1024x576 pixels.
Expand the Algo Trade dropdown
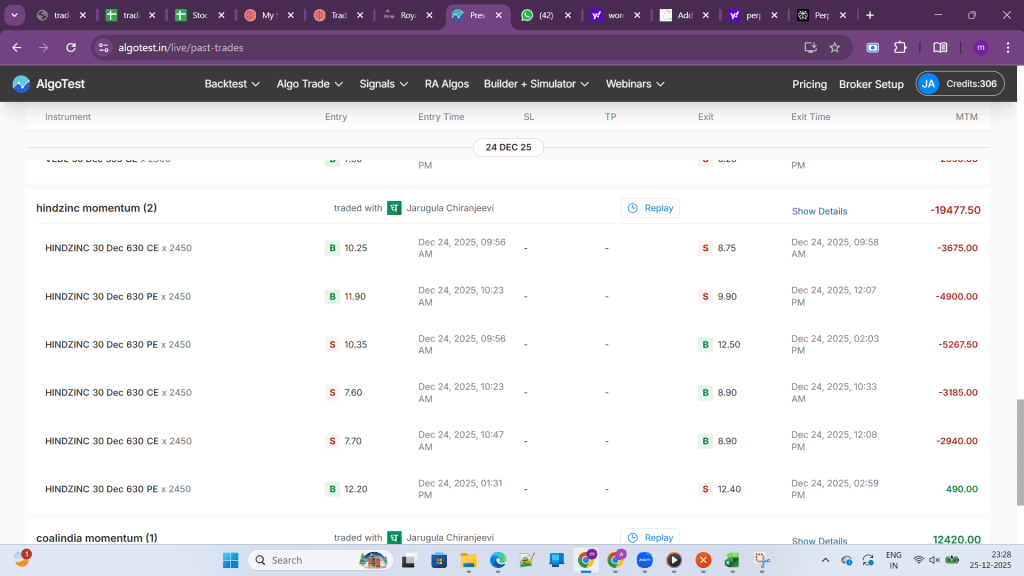pos(310,84)
